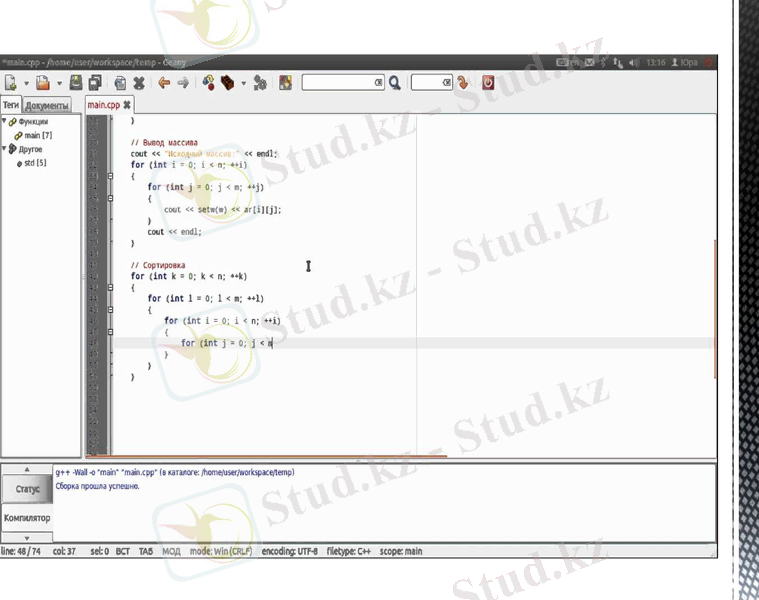Screen dimensions: 759x600
Task: Click inside the toolbar search field
Action: [340, 83]
